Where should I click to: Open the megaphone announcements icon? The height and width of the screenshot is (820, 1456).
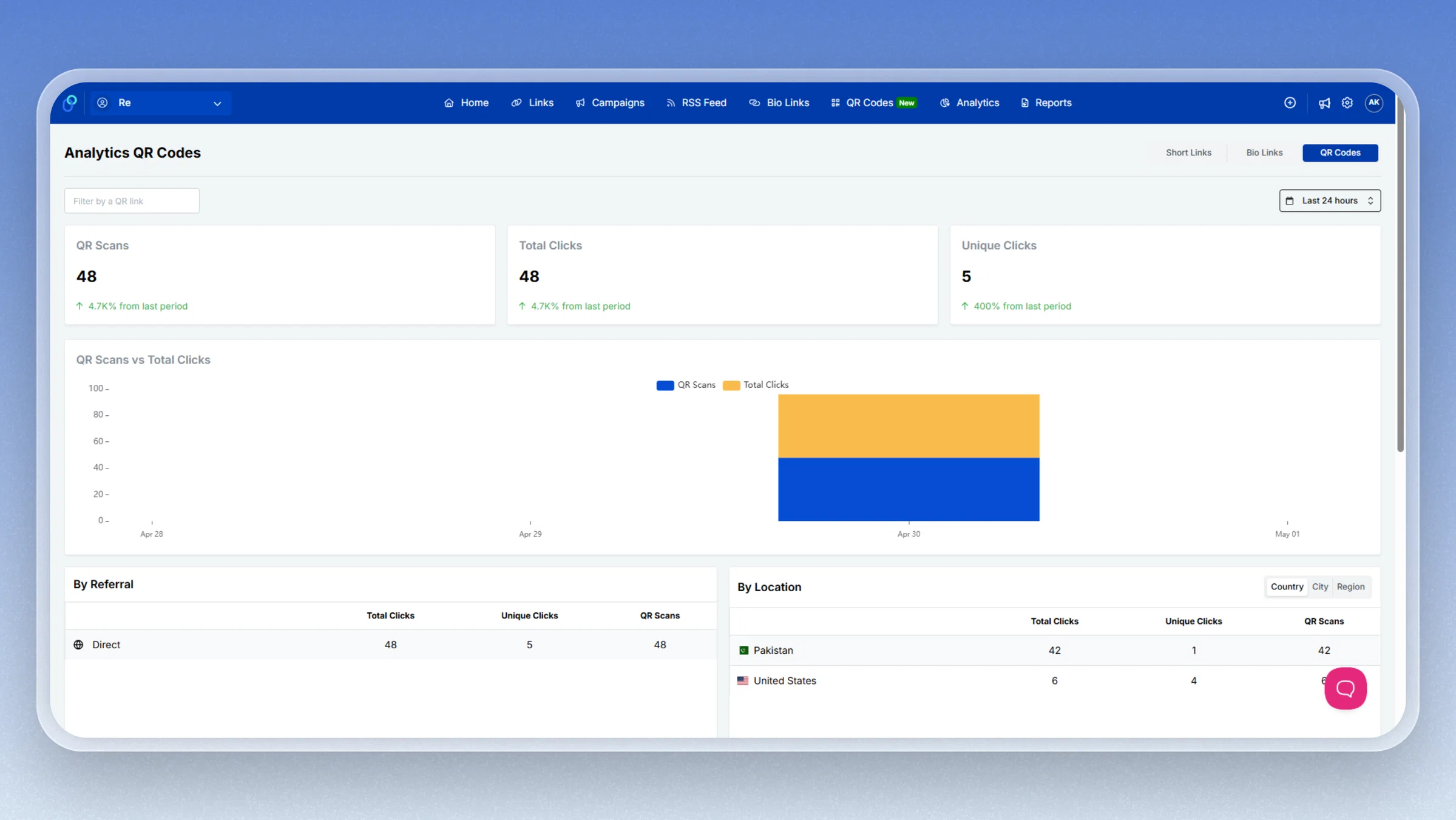[1324, 103]
